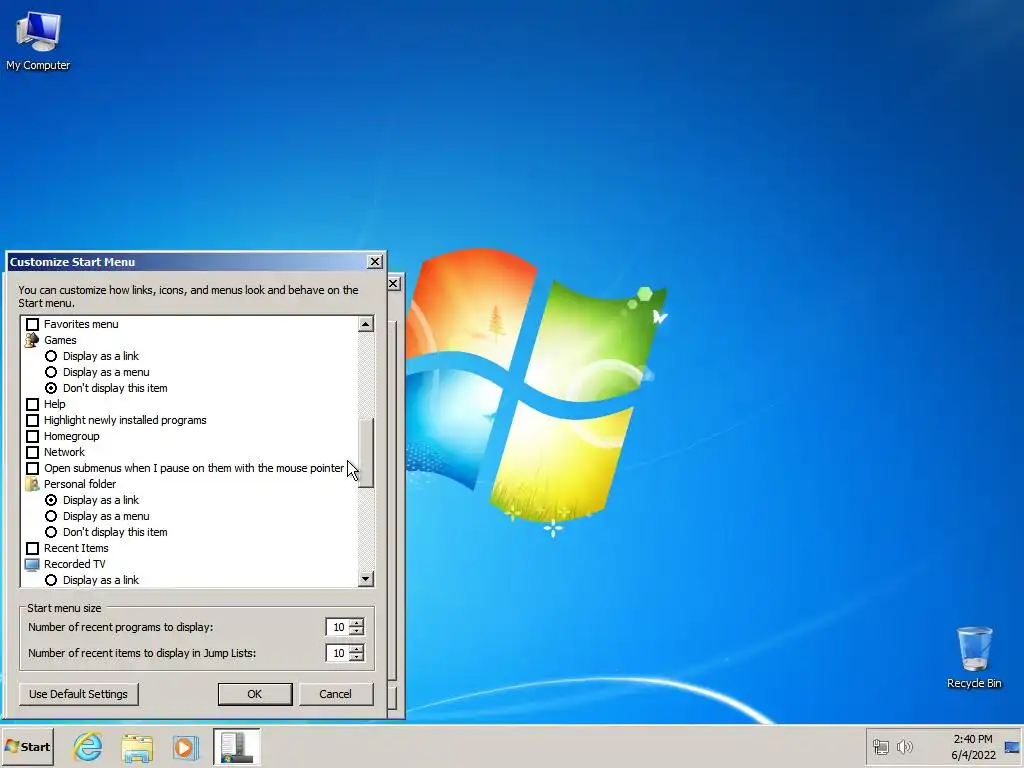This screenshot has height=768, width=1024.
Task: Click the Cancel button
Action: pos(336,694)
